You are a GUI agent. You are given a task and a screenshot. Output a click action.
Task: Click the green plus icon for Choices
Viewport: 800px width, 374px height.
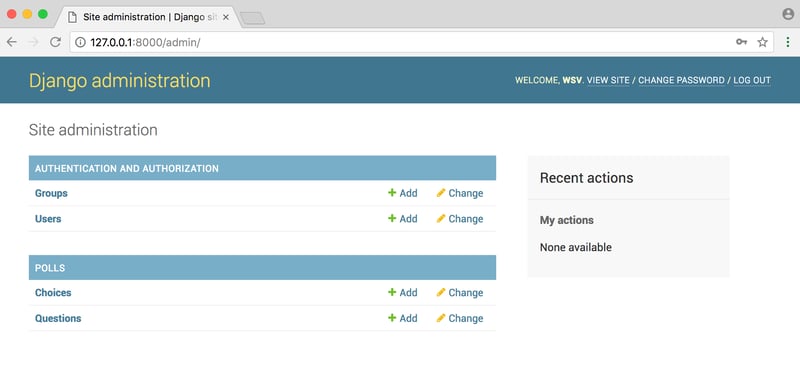(392, 292)
